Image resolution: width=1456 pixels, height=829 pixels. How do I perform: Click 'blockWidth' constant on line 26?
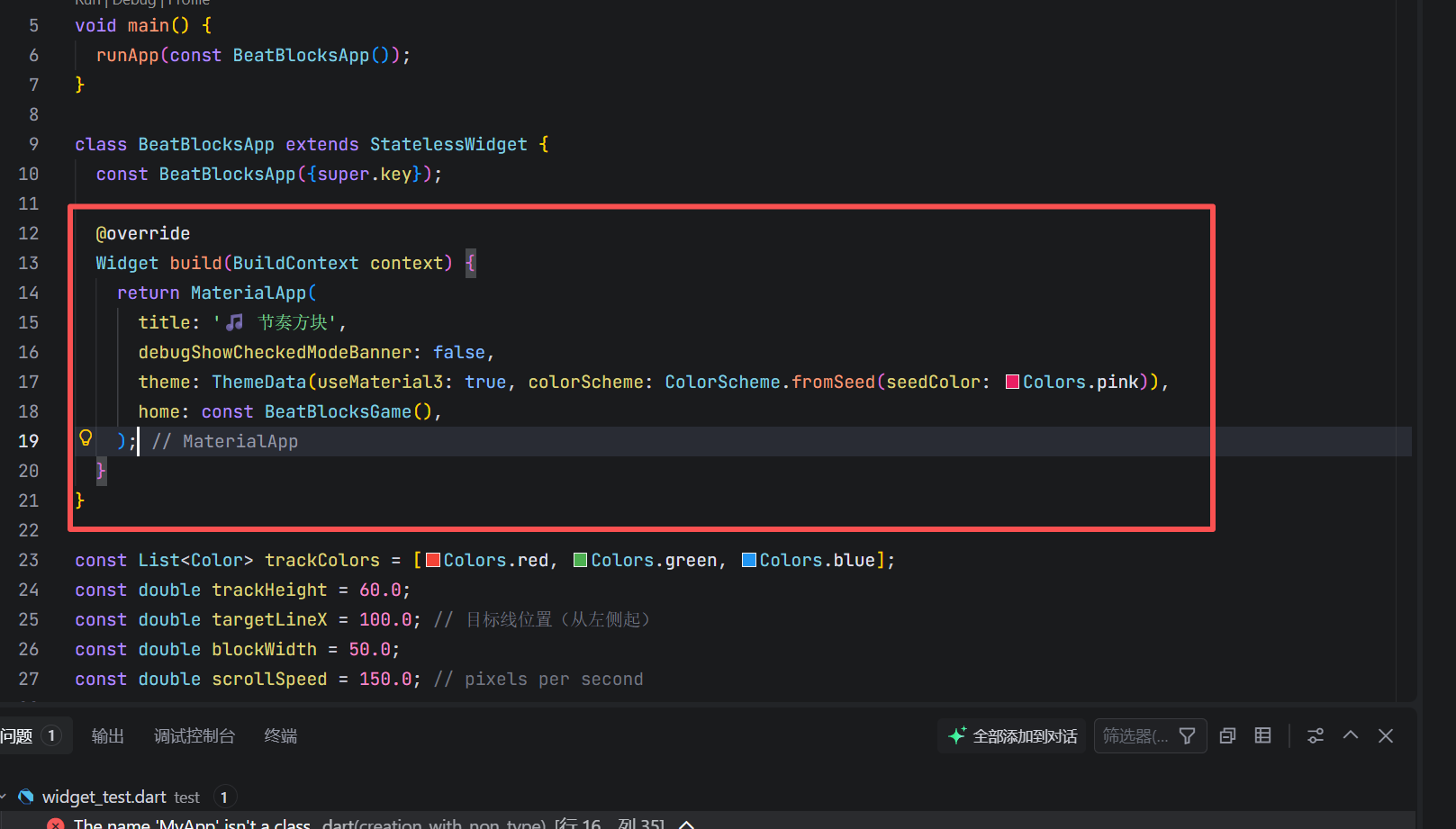tap(264, 649)
